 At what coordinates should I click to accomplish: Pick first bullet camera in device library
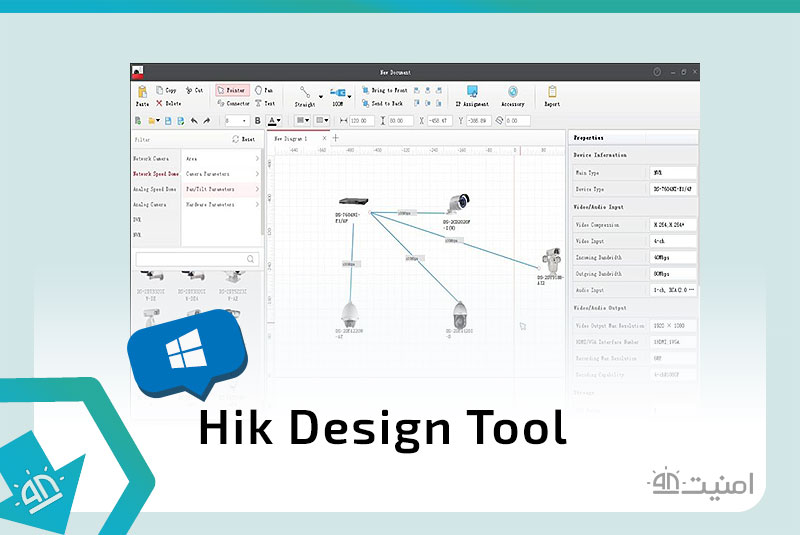point(152,276)
